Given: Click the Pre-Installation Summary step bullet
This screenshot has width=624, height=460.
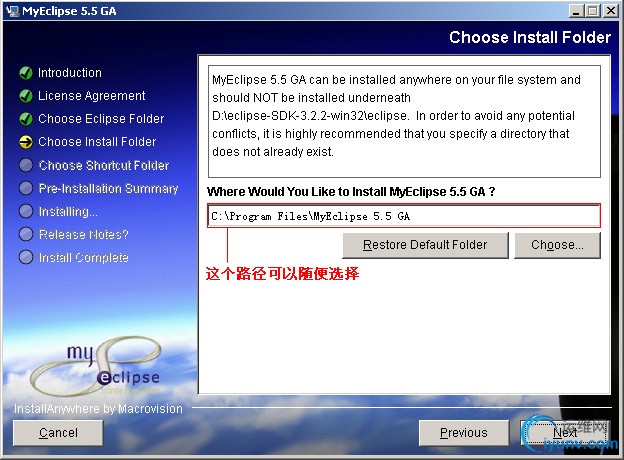Looking at the screenshot, I should [x=26, y=188].
